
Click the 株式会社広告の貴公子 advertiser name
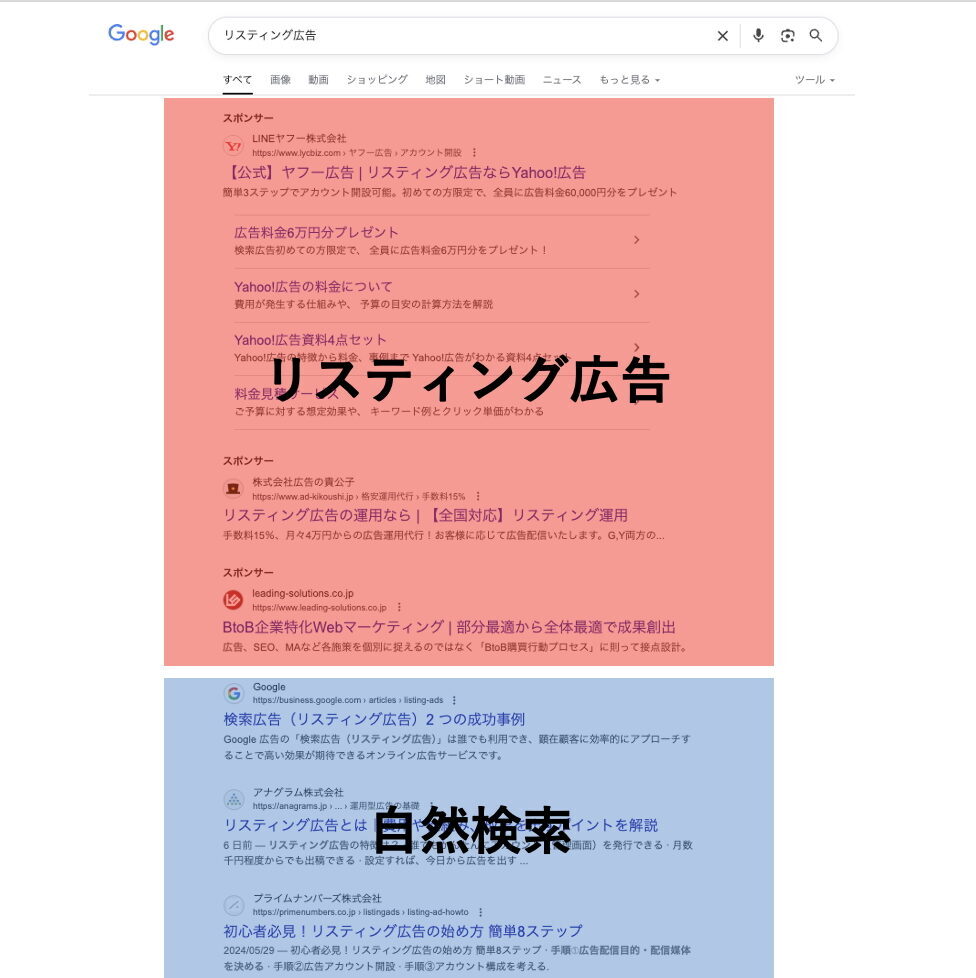303,482
